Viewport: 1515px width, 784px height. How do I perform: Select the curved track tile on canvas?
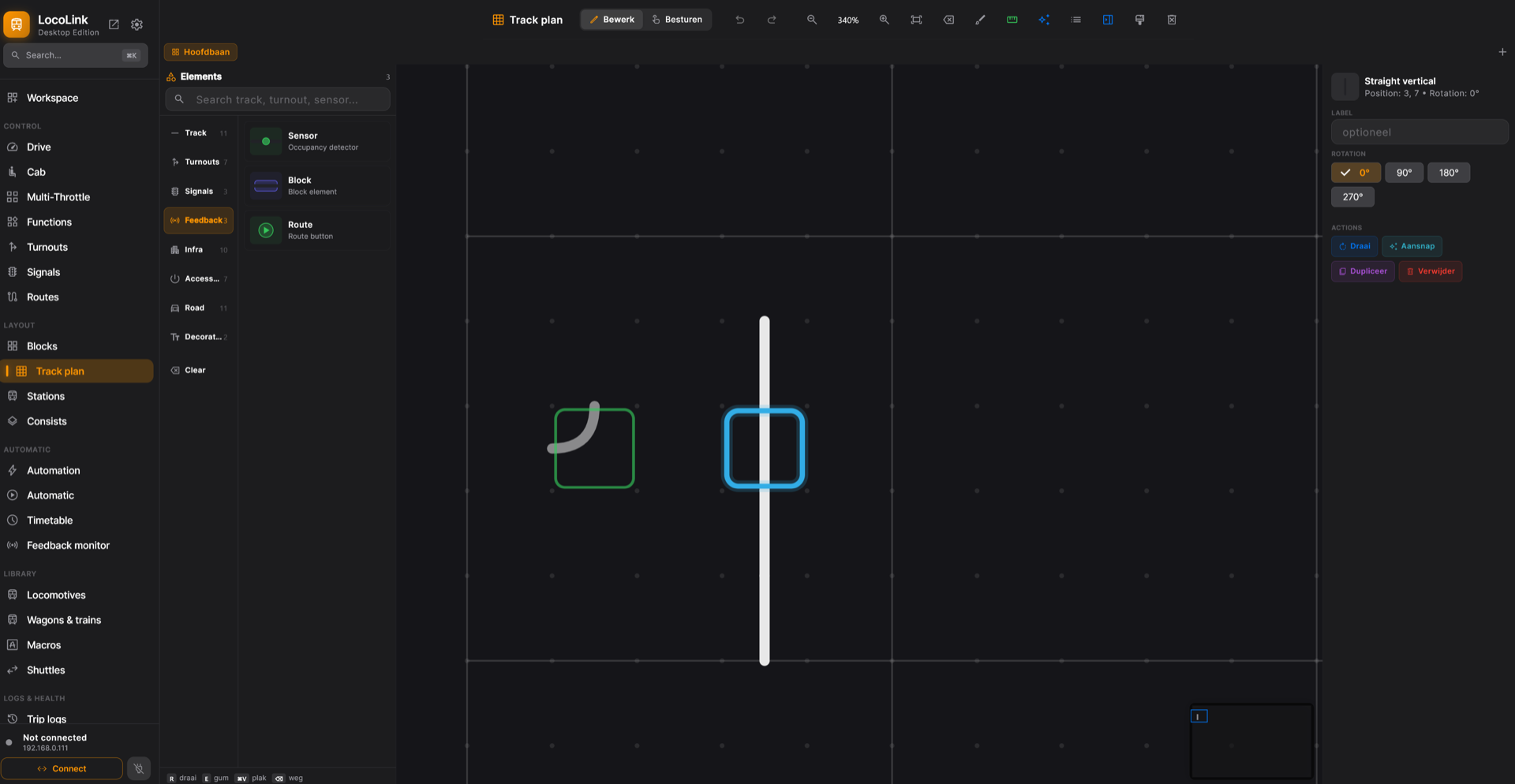click(594, 448)
